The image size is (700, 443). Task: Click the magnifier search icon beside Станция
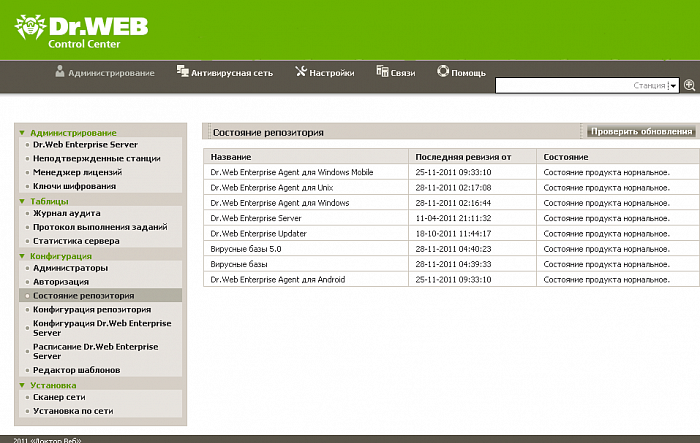(x=688, y=87)
